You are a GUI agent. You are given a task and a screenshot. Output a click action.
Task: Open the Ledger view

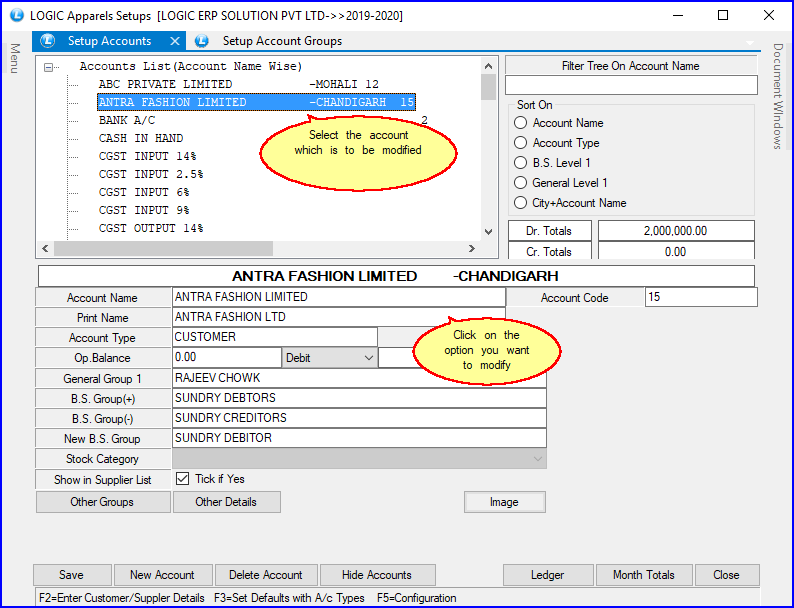pos(547,575)
